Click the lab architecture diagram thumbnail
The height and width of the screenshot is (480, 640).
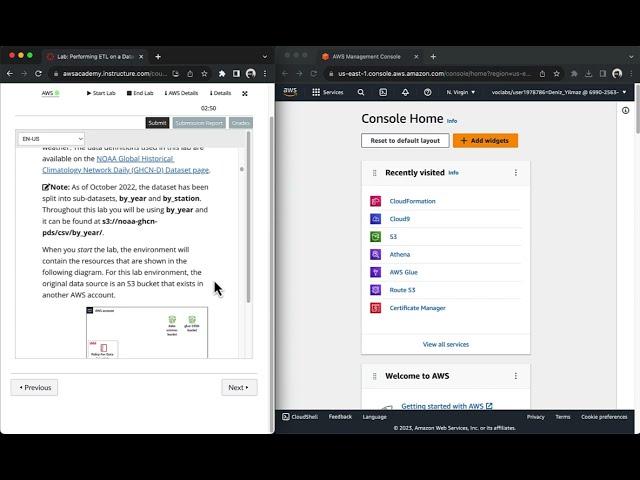(x=147, y=332)
